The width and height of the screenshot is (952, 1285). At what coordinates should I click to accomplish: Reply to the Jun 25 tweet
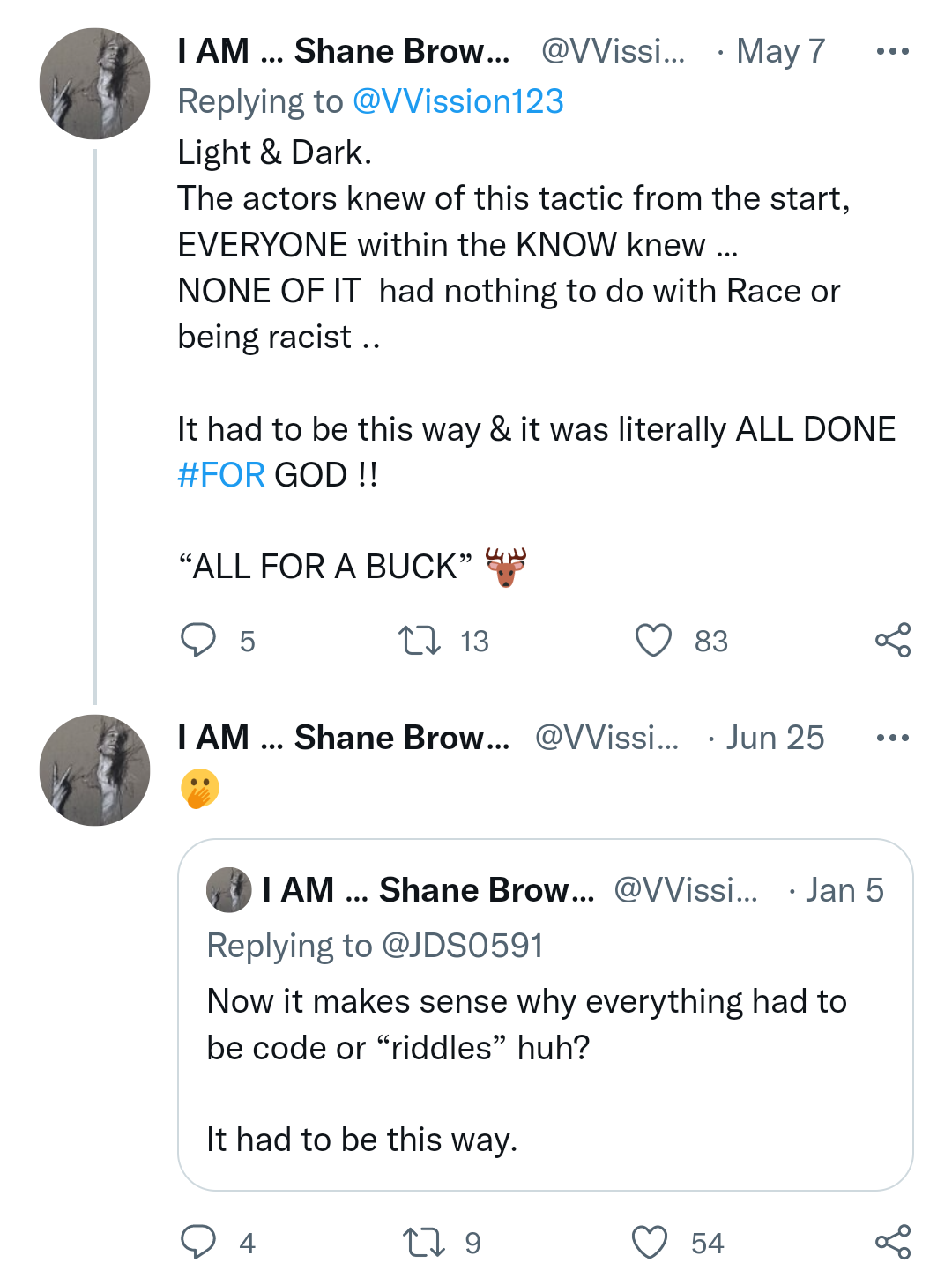click(x=198, y=1243)
